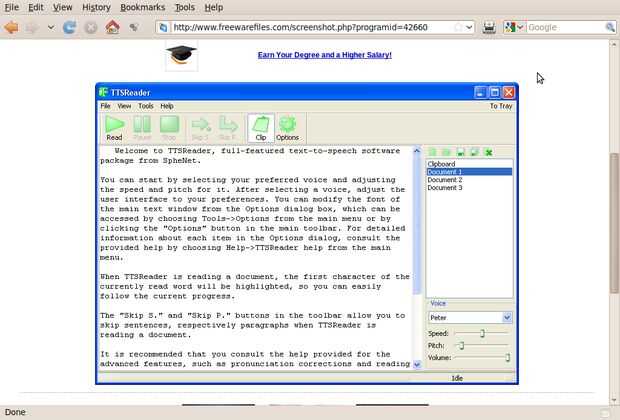Open the browser File menu
Image resolution: width=620 pixels, height=420 pixels.
pos(12,8)
